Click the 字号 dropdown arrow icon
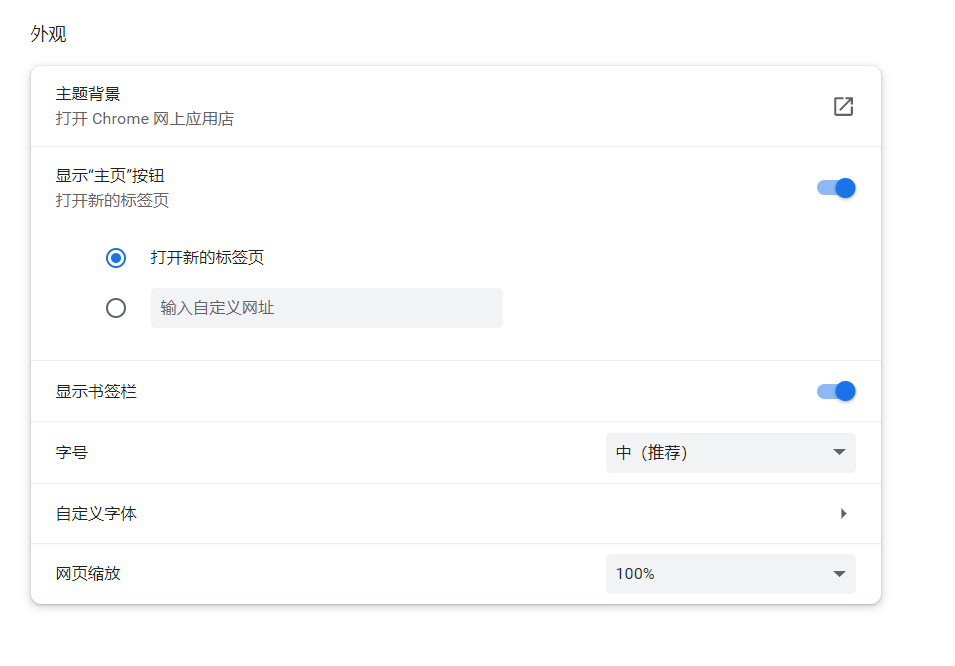The image size is (955, 666). (839, 453)
